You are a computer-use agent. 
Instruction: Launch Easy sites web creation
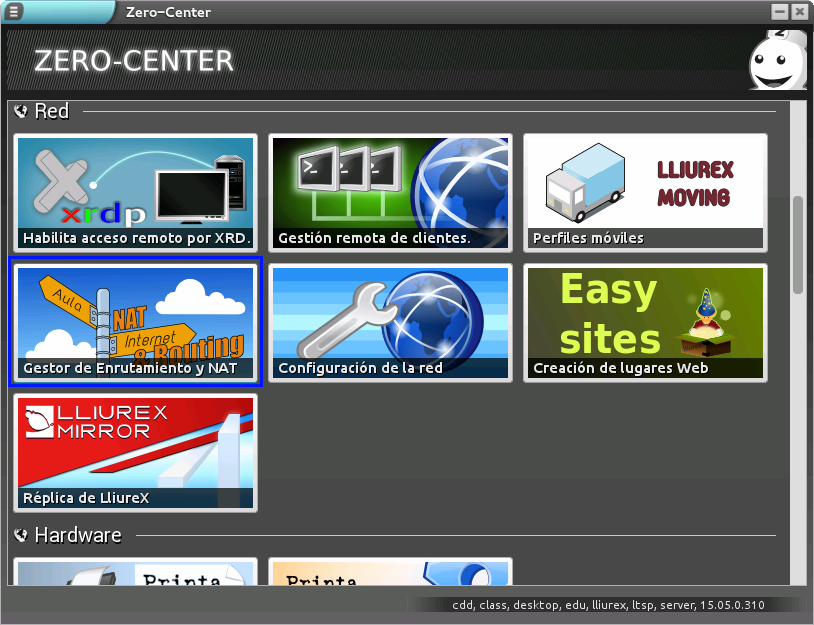tap(645, 322)
